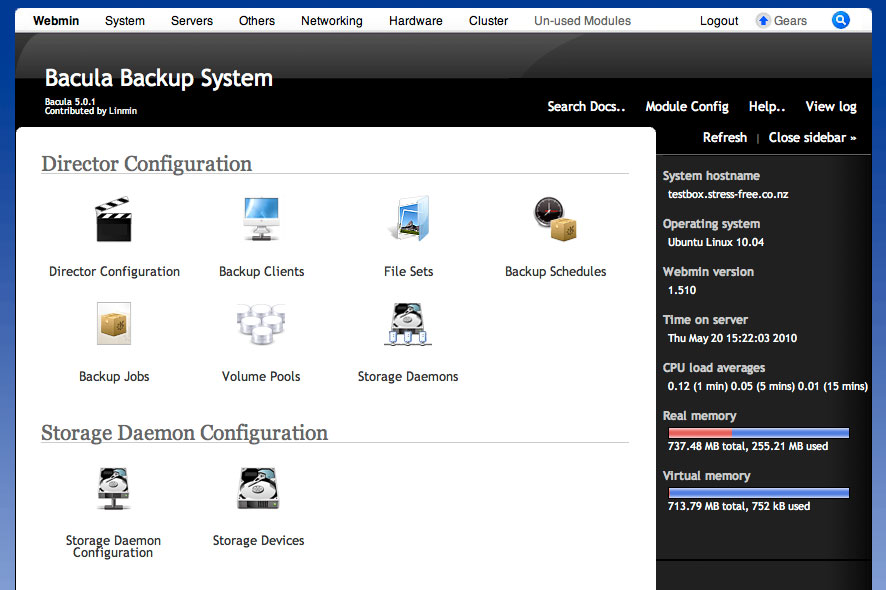The image size is (886, 590).
Task: Click the Ubuntu Linux 10.04 value
Action: [x=715, y=242]
